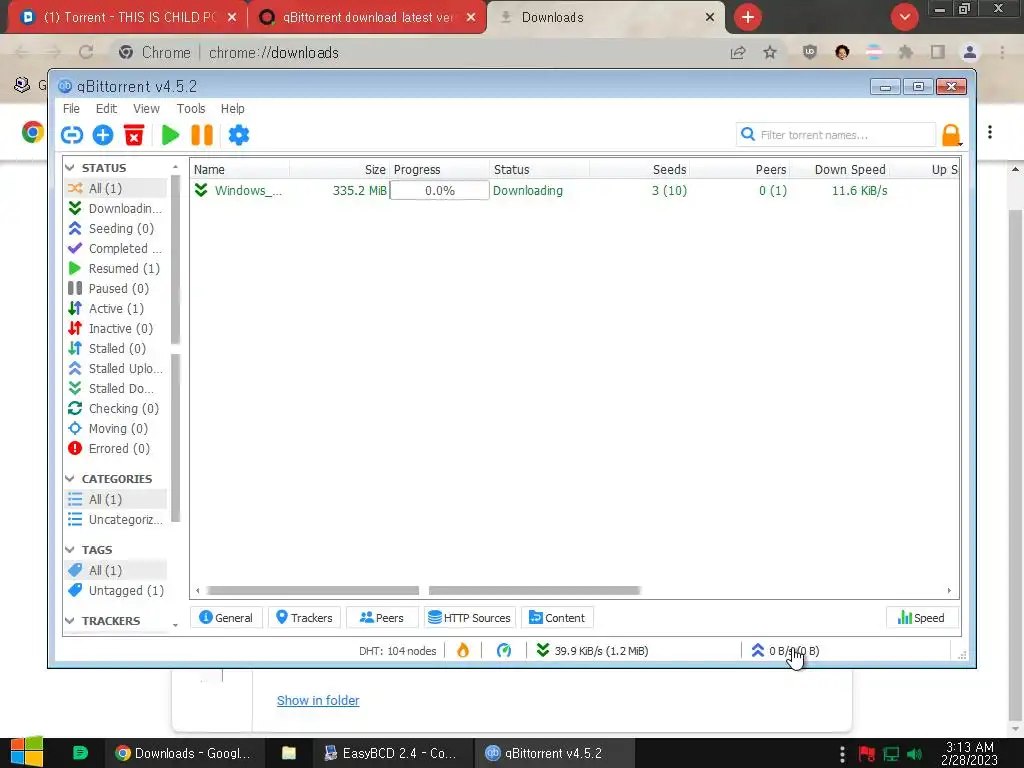Select the Stalled (0) status filter
The width and height of the screenshot is (1024, 768).
(x=116, y=349)
